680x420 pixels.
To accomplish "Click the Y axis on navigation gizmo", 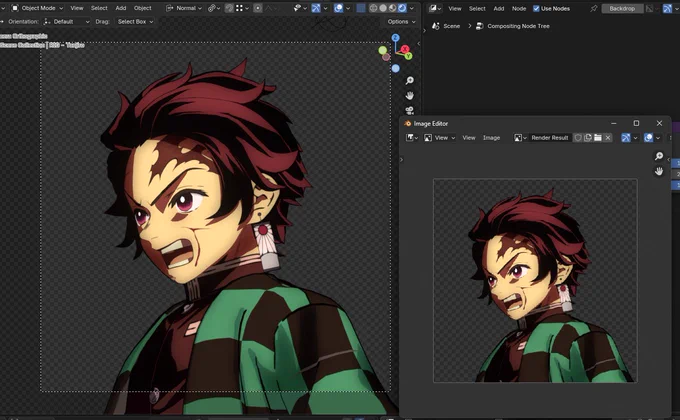I will (x=408, y=56).
